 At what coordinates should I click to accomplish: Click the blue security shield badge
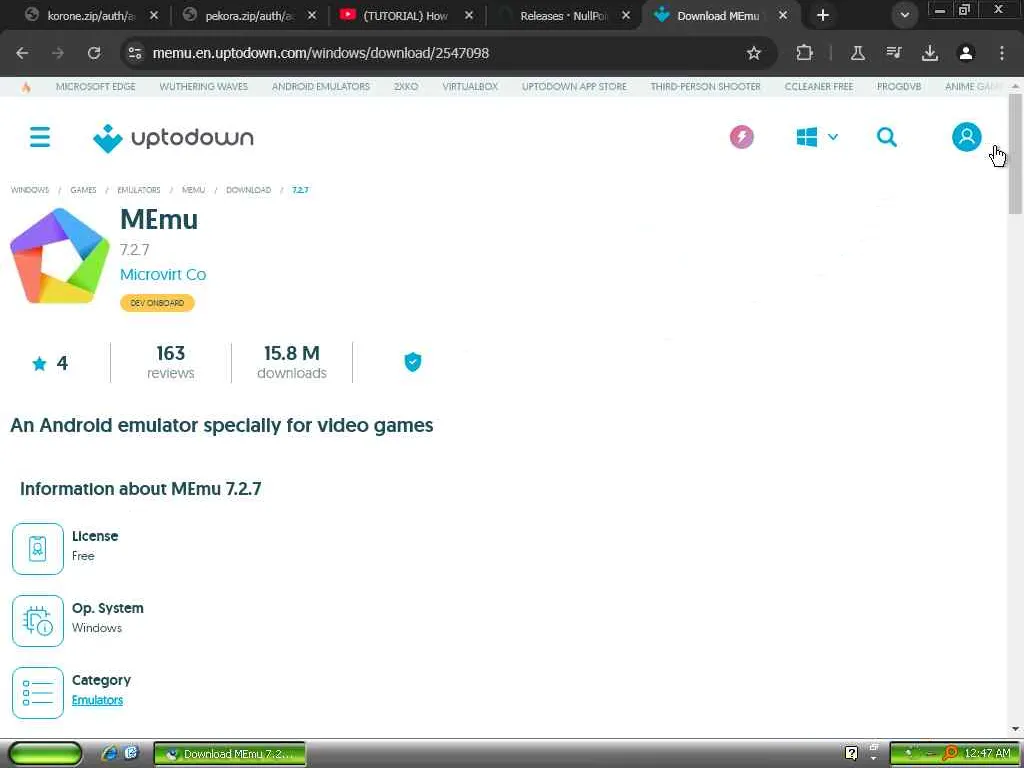413,362
